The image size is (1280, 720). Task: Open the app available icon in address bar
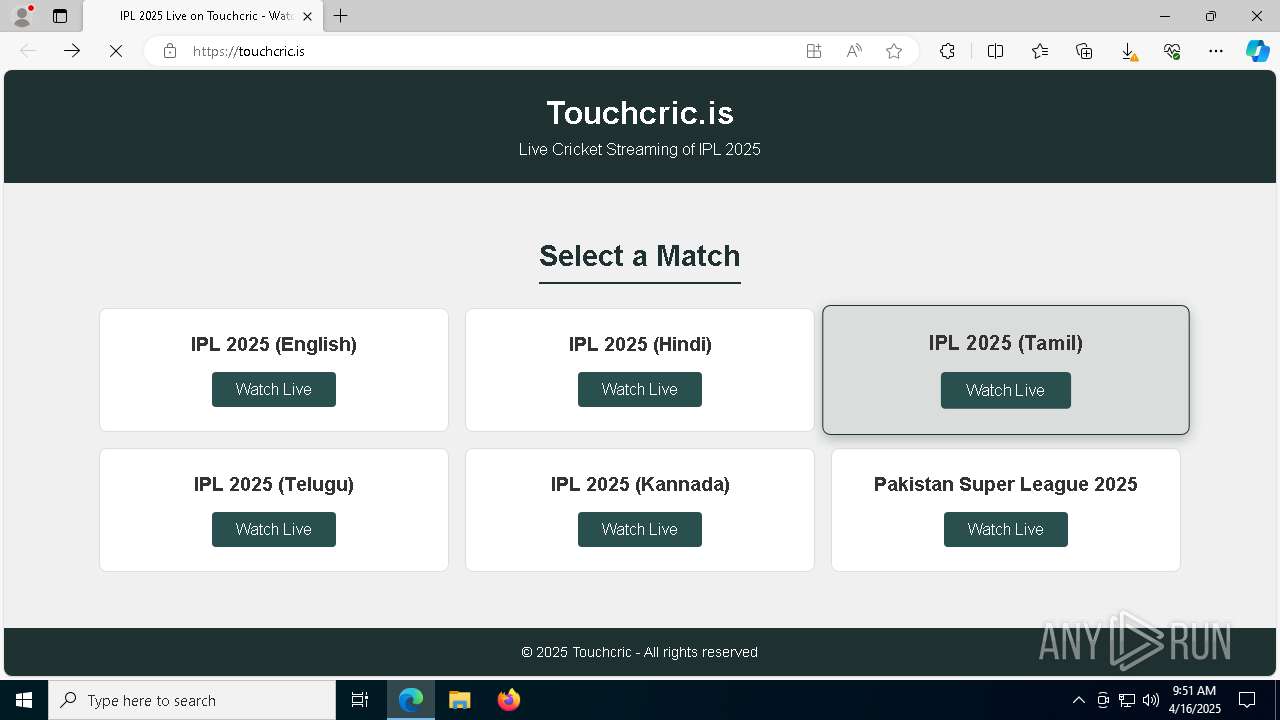(814, 51)
